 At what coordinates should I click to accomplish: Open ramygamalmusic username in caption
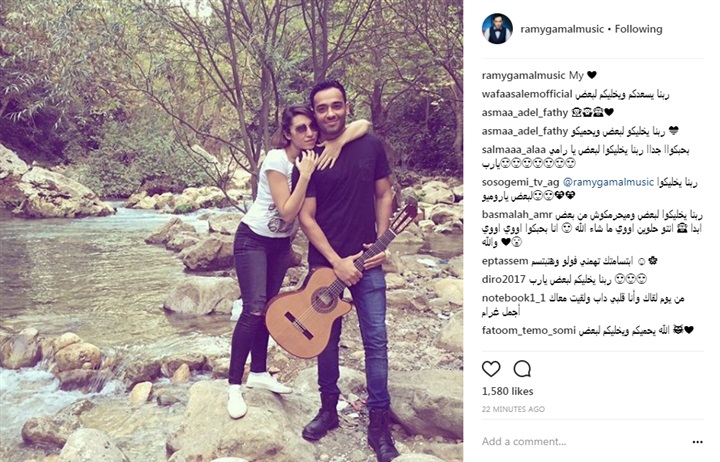[x=523, y=75]
